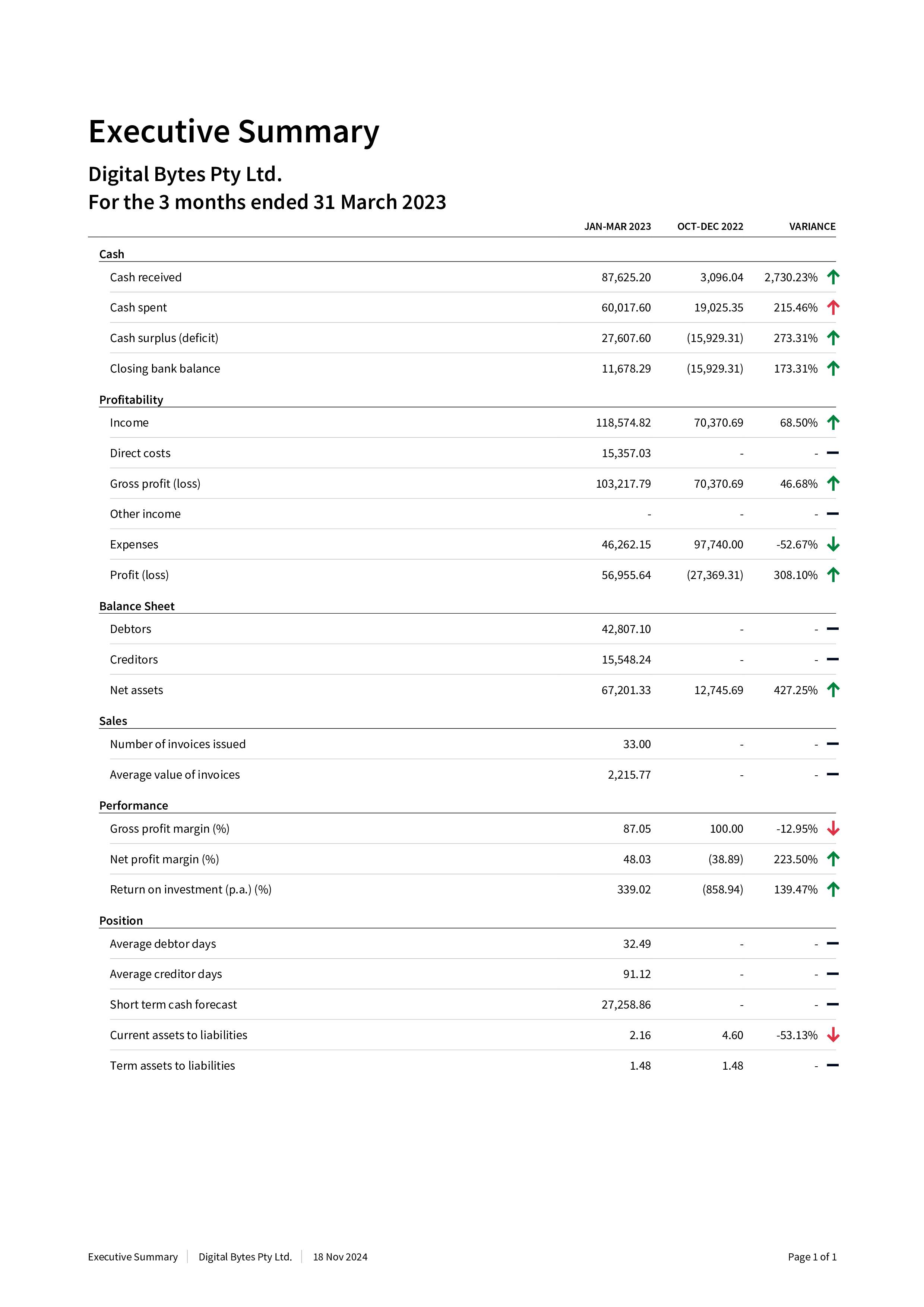Click the dash indicator in Direct costs row
The height and width of the screenshot is (1307, 924).
point(832,453)
